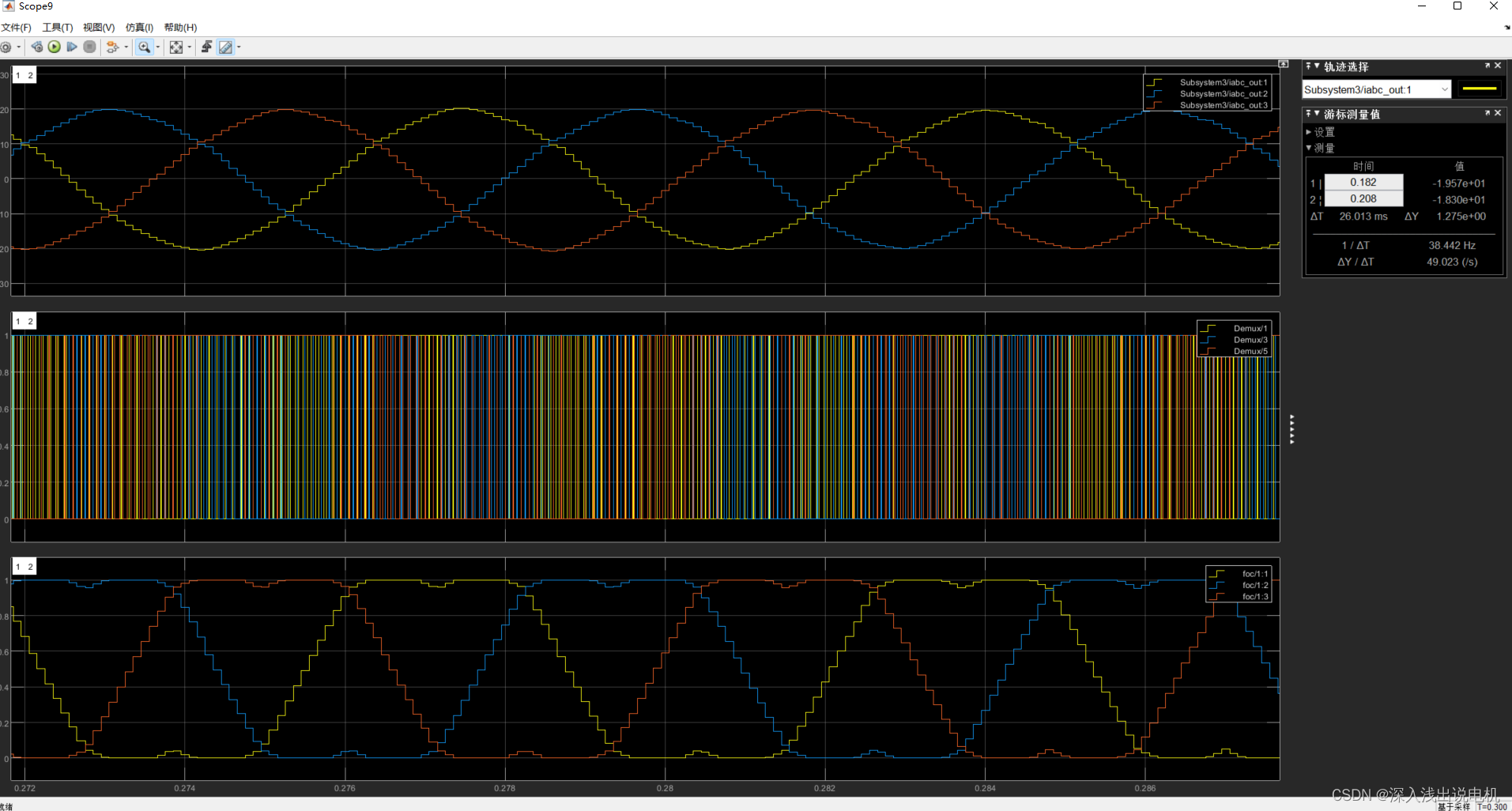The image size is (1512, 811).
Task: Open the measurements dropdown arrow
Action: tap(239, 47)
